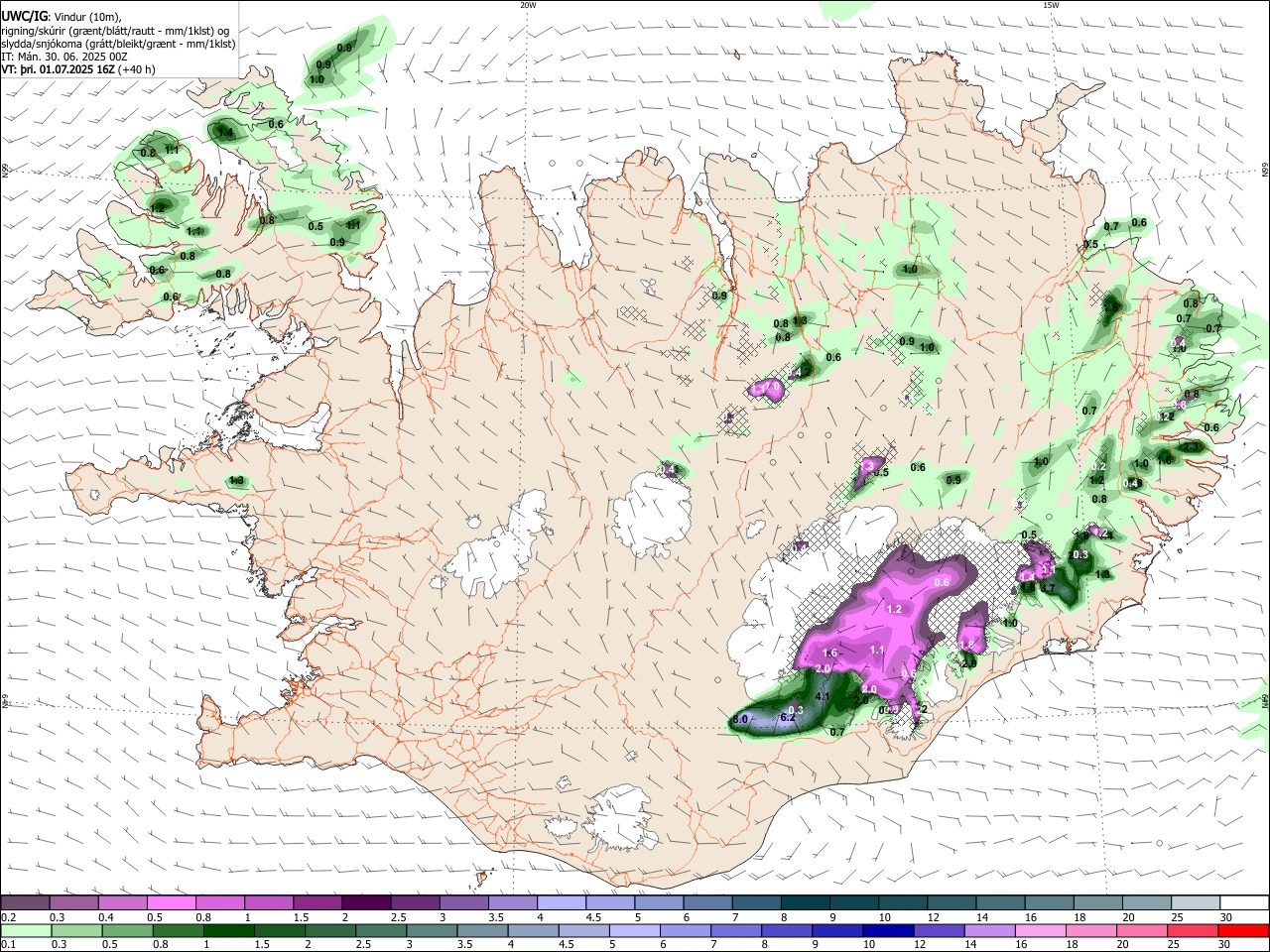Click the lower legend swatch between 20 and 25
The image size is (1270, 952).
coord(1141,930)
